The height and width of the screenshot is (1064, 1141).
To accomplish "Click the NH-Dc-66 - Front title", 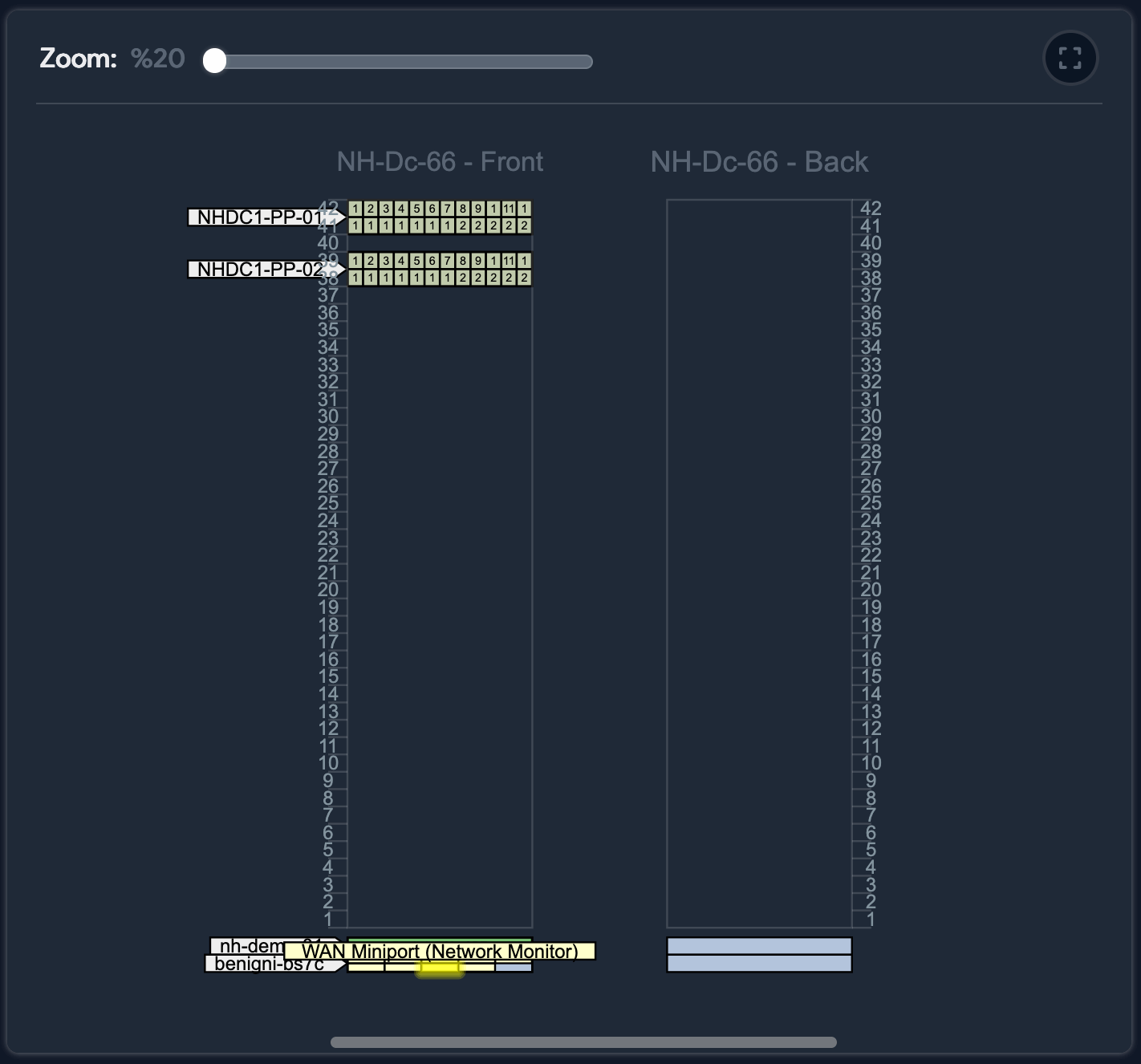I will pyautogui.click(x=441, y=162).
